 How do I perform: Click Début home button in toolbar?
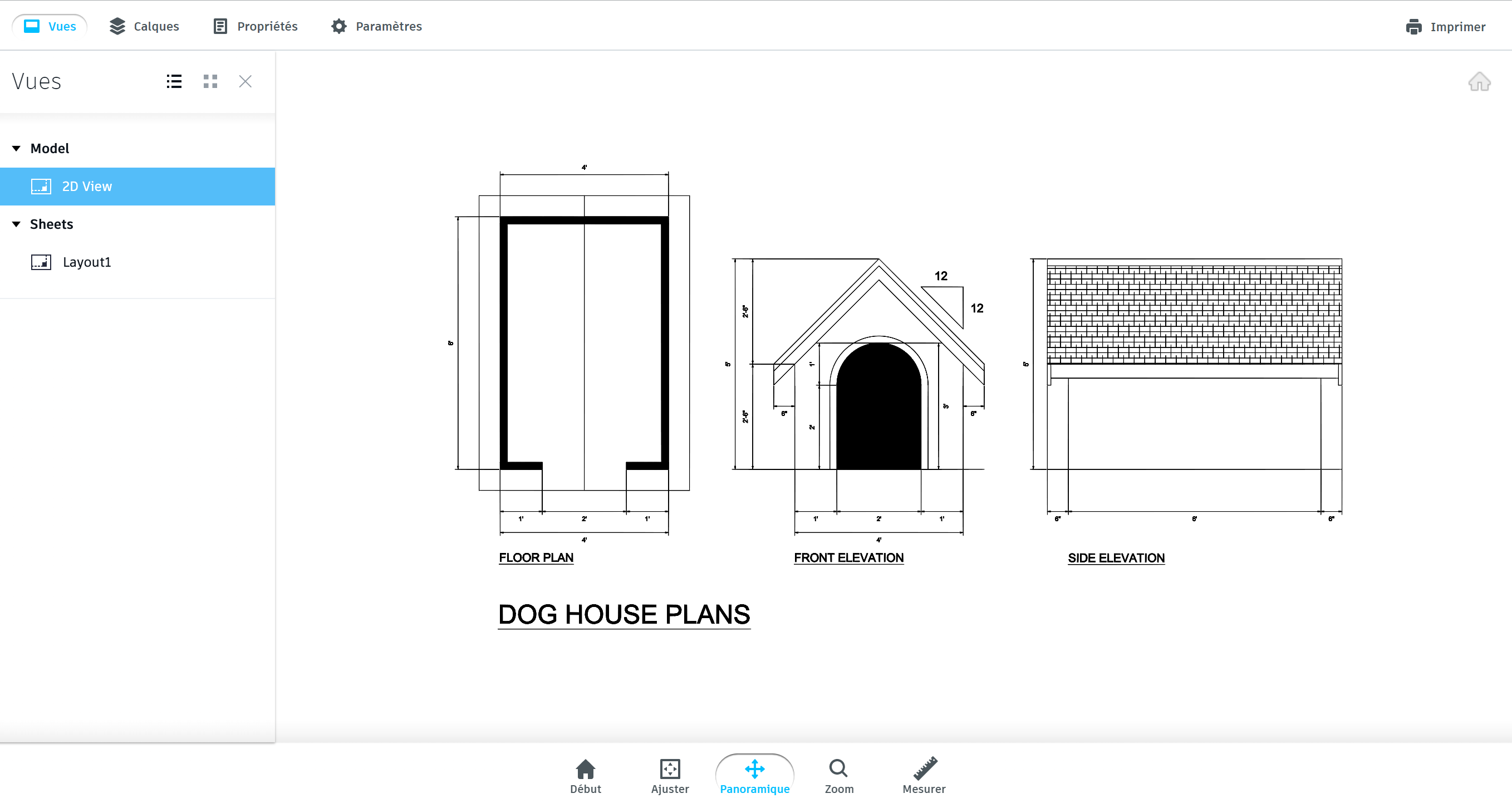[585, 775]
